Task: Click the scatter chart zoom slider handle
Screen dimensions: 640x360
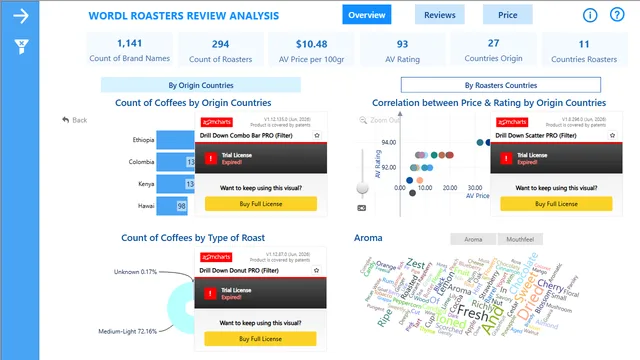Action: pyautogui.click(x=362, y=188)
